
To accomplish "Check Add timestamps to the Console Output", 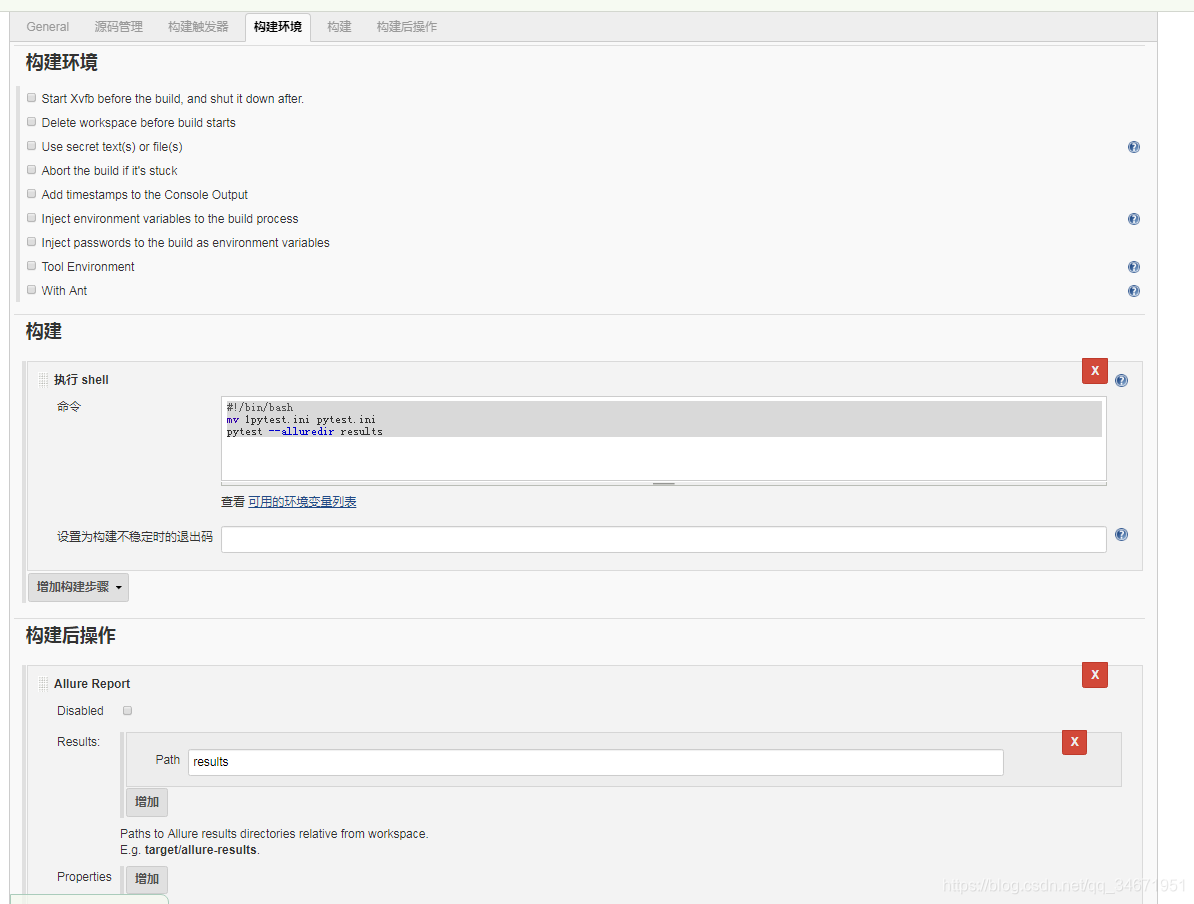I will (31, 193).
